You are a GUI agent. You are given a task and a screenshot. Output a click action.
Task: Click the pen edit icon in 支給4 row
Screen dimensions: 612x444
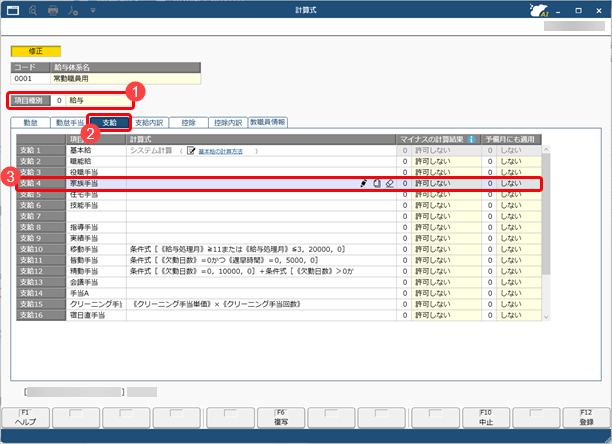point(364,184)
